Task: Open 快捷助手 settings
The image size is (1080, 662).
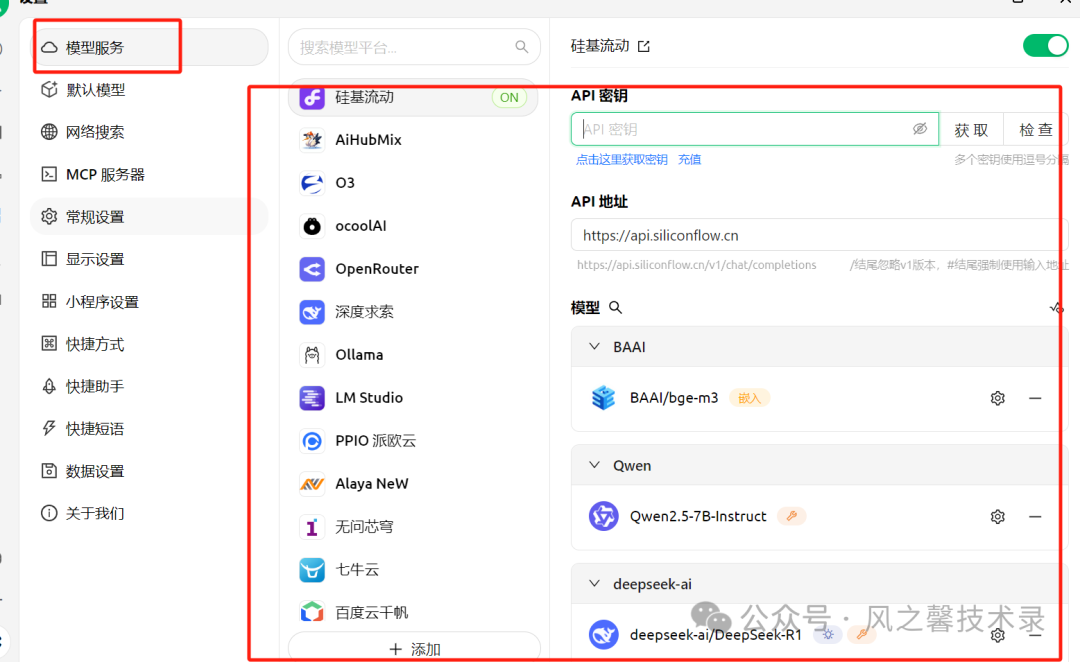Action: (x=149, y=386)
